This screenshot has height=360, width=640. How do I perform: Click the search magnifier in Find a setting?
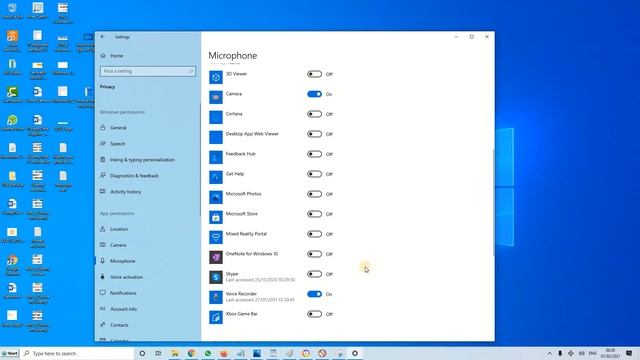point(191,71)
